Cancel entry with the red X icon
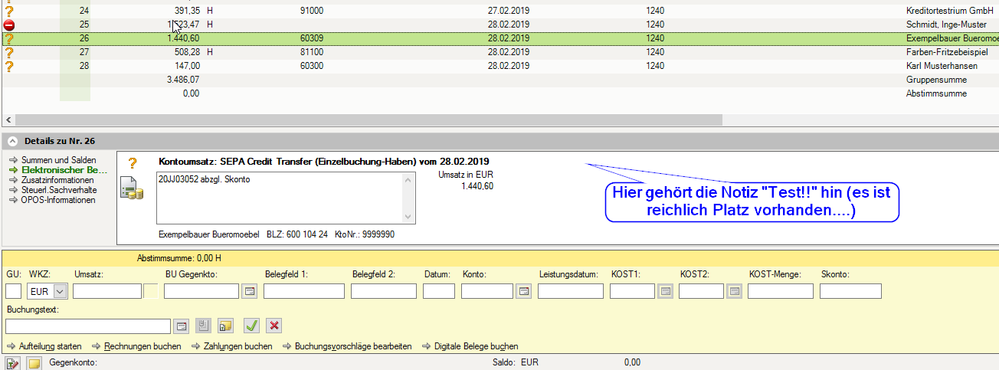Viewport: 999px width, 370px height. click(274, 326)
